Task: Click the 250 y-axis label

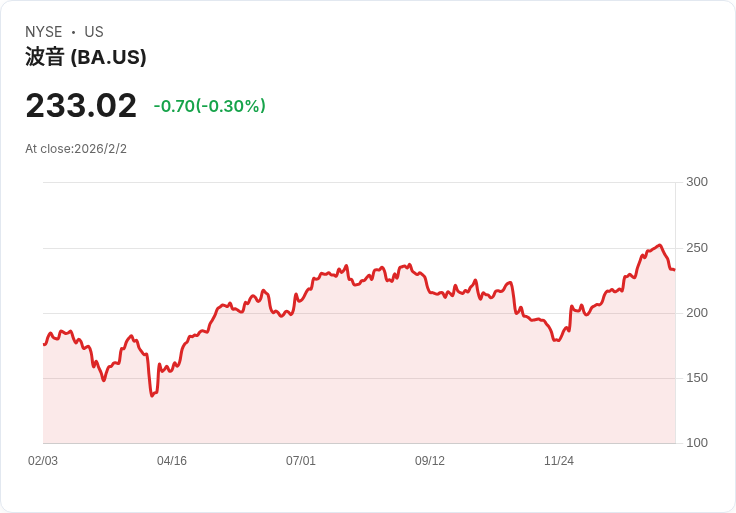Action: click(696, 248)
